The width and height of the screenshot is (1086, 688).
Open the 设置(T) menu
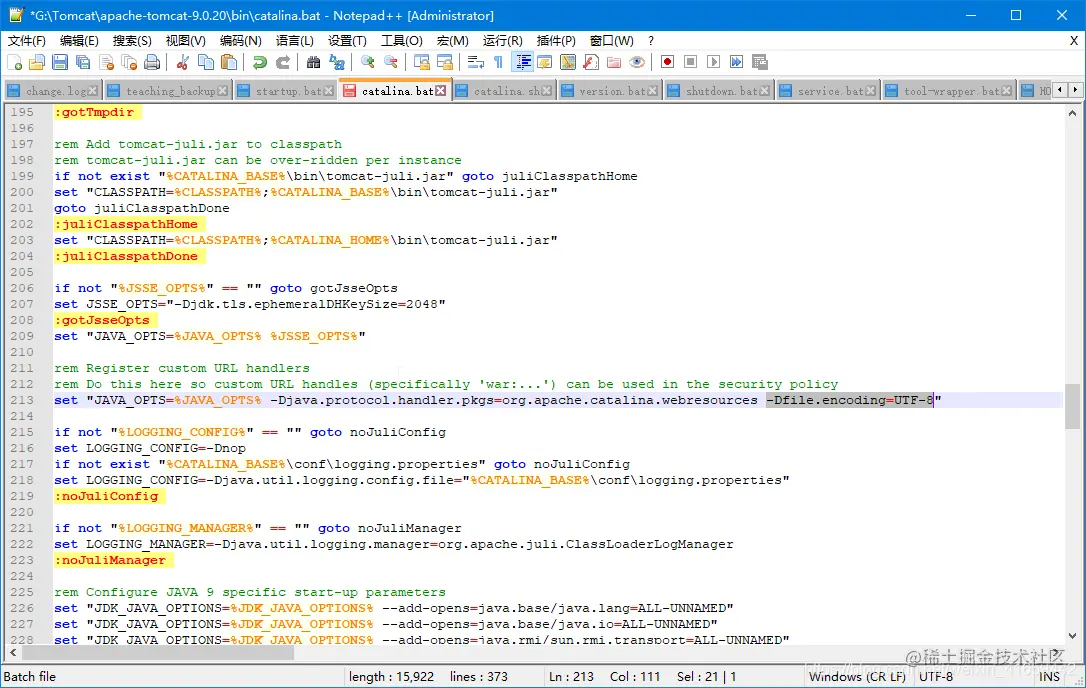pyautogui.click(x=347, y=41)
